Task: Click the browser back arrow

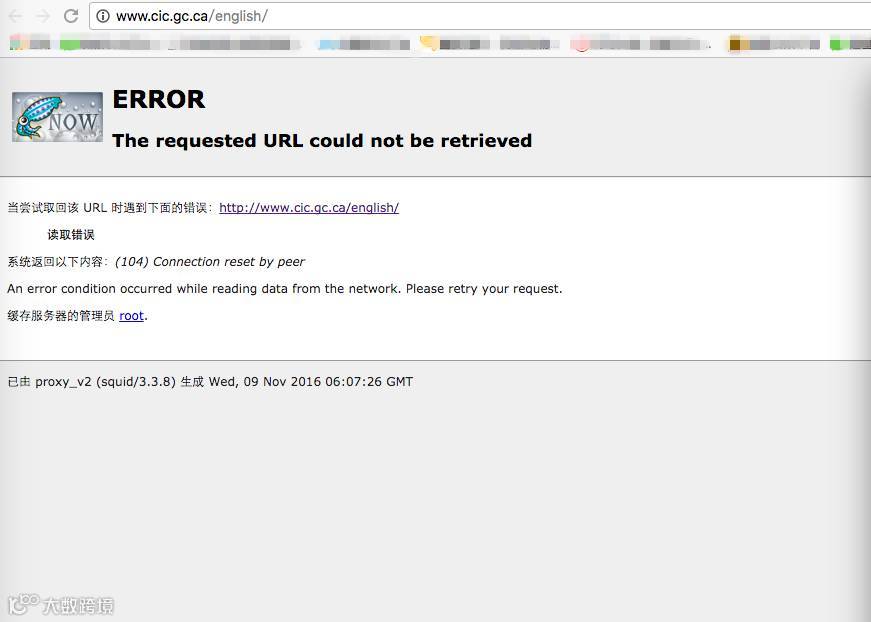Action: point(16,16)
